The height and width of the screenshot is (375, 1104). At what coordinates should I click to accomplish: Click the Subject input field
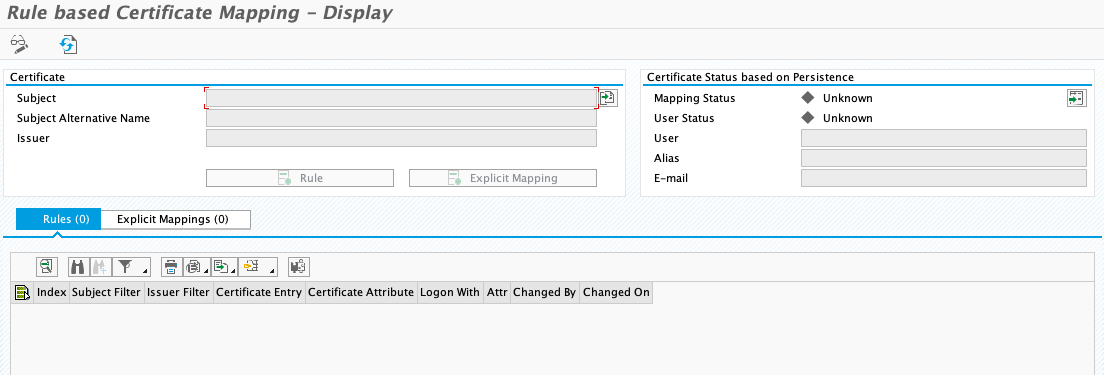(x=401, y=98)
